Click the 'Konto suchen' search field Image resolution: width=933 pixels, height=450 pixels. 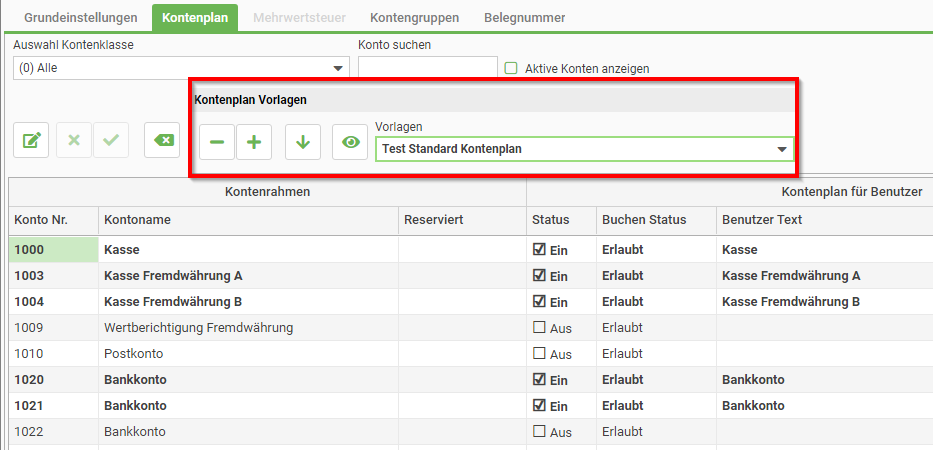[x=428, y=68]
